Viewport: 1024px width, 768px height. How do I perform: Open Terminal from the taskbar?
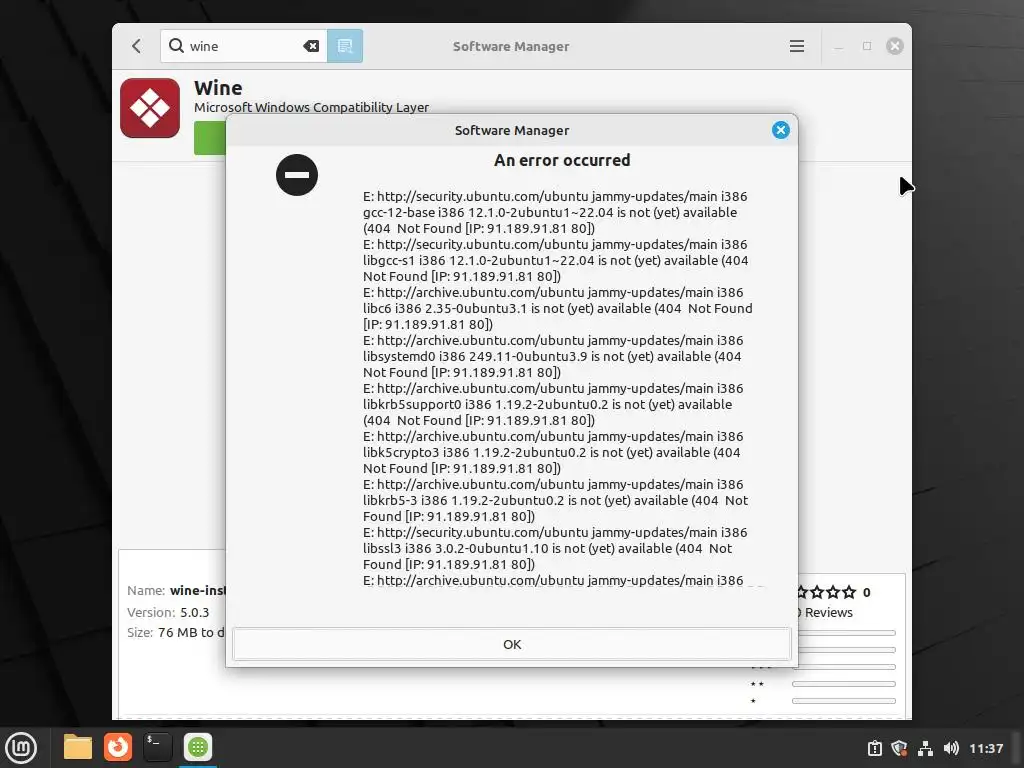coord(157,747)
